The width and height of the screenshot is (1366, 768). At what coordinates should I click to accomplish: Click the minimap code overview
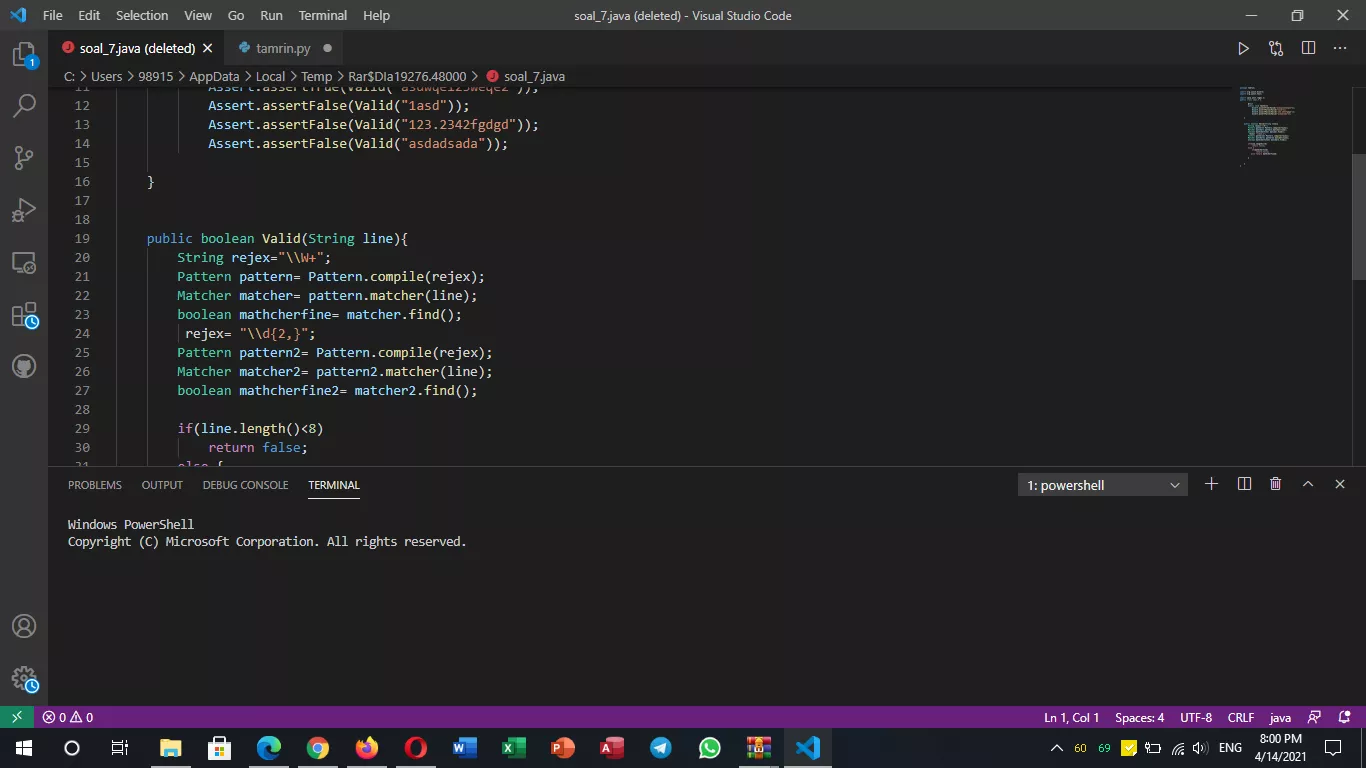(1267, 126)
